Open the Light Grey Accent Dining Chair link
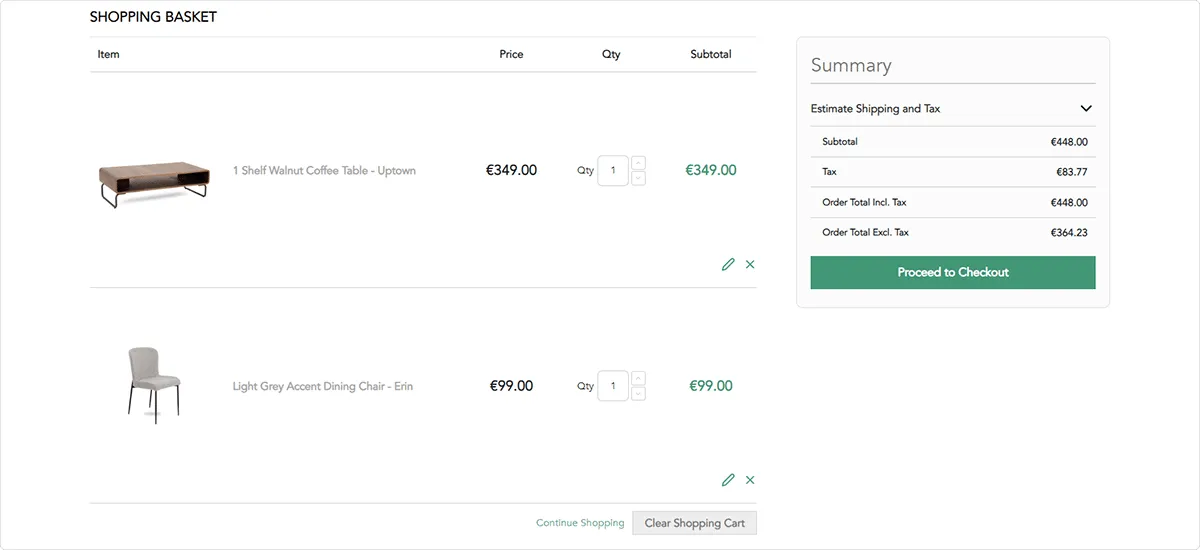Screen dimensions: 1200x550 click(x=322, y=387)
